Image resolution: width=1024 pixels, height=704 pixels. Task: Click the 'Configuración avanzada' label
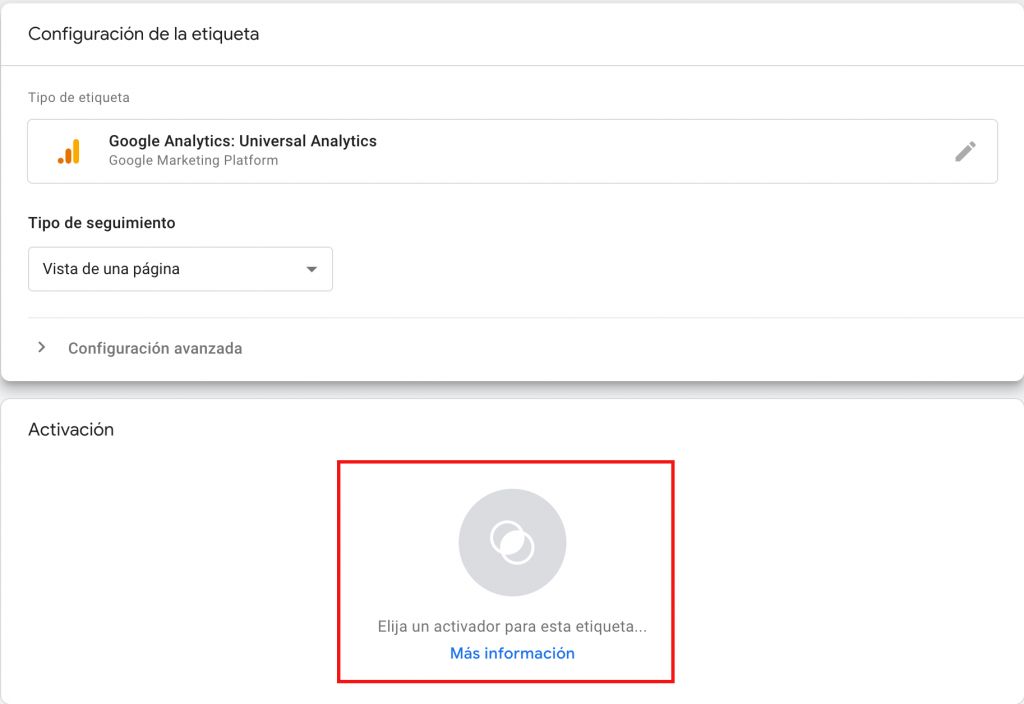point(155,348)
